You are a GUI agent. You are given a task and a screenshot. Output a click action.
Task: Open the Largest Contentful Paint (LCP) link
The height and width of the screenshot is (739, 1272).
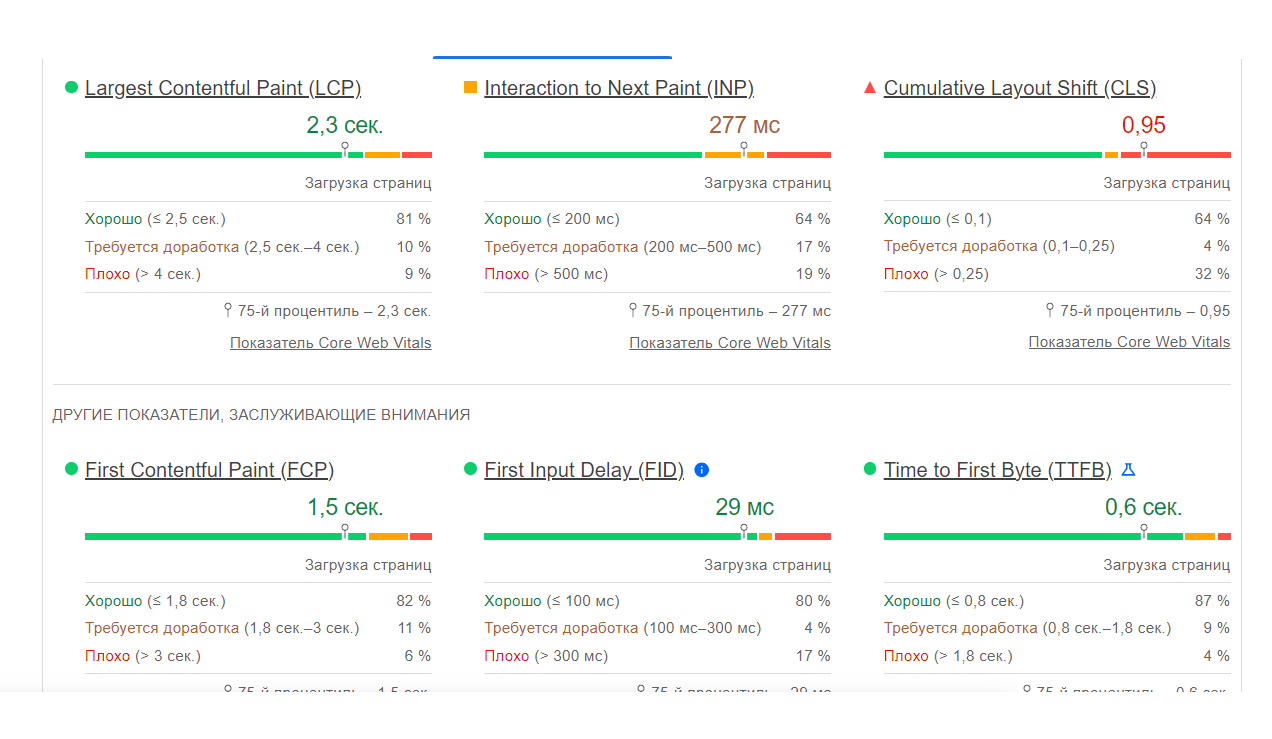223,88
